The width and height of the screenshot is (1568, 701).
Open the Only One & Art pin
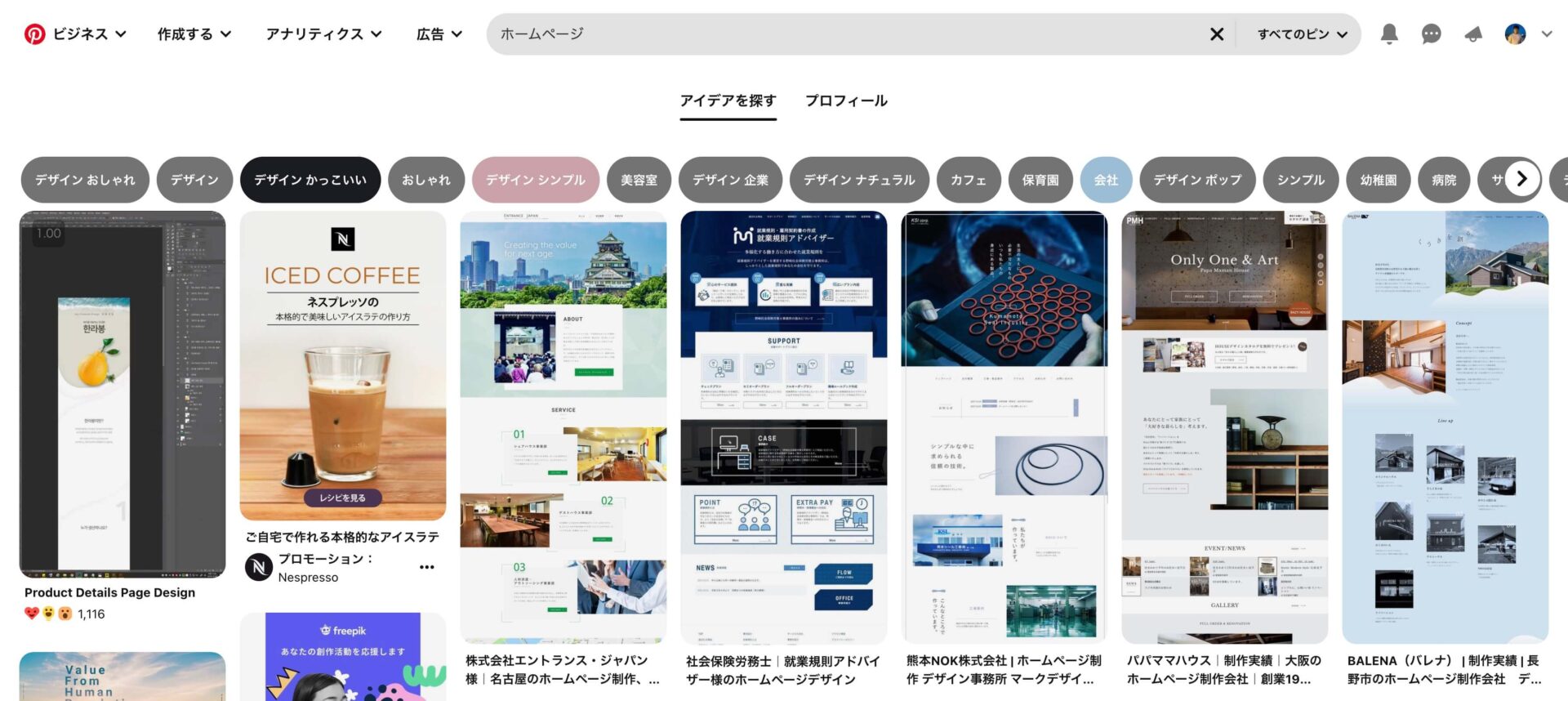click(1225, 427)
